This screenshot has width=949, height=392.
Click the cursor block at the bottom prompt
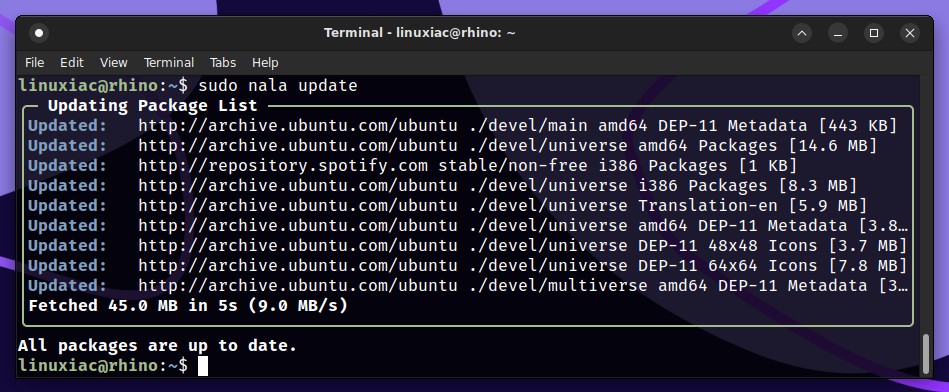(x=203, y=365)
